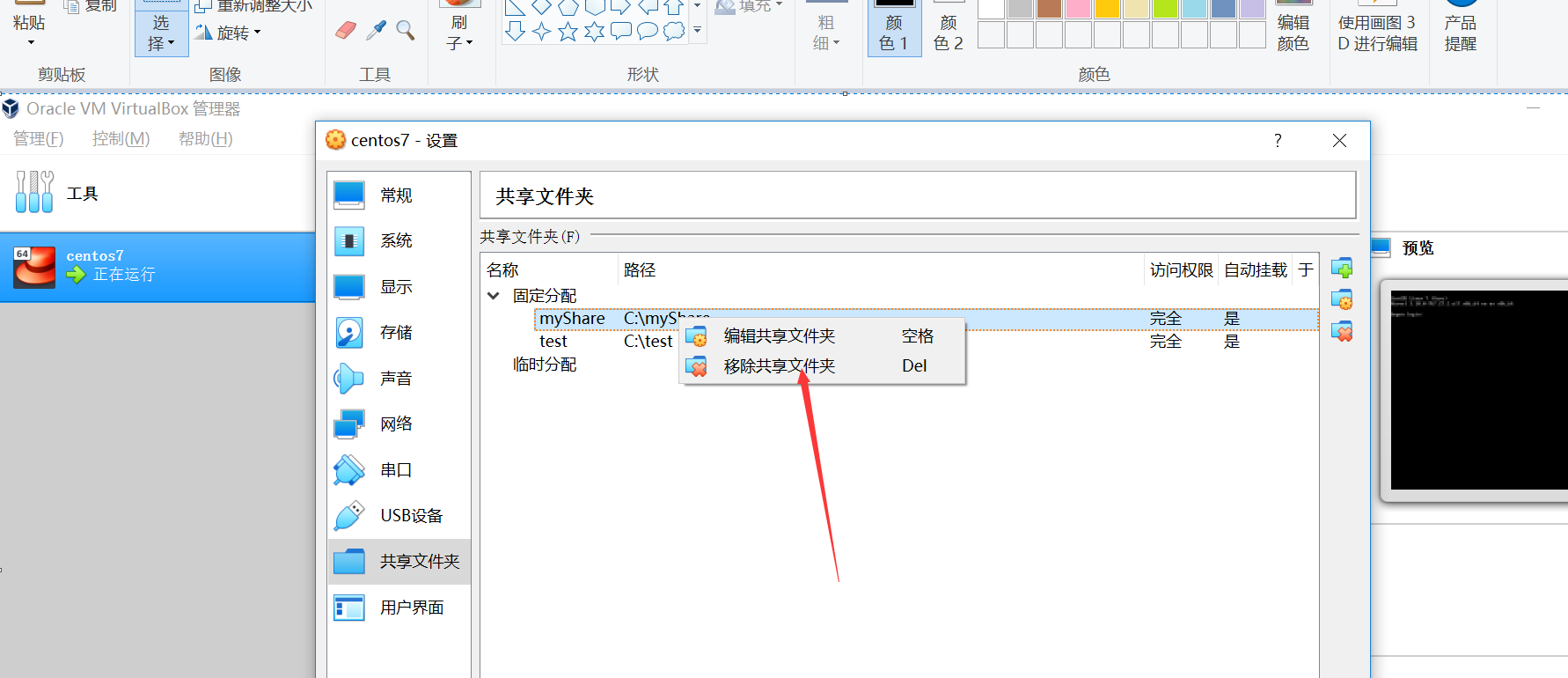Click the add shared folder icon
This screenshot has height=678, width=1568.
coord(1342,268)
